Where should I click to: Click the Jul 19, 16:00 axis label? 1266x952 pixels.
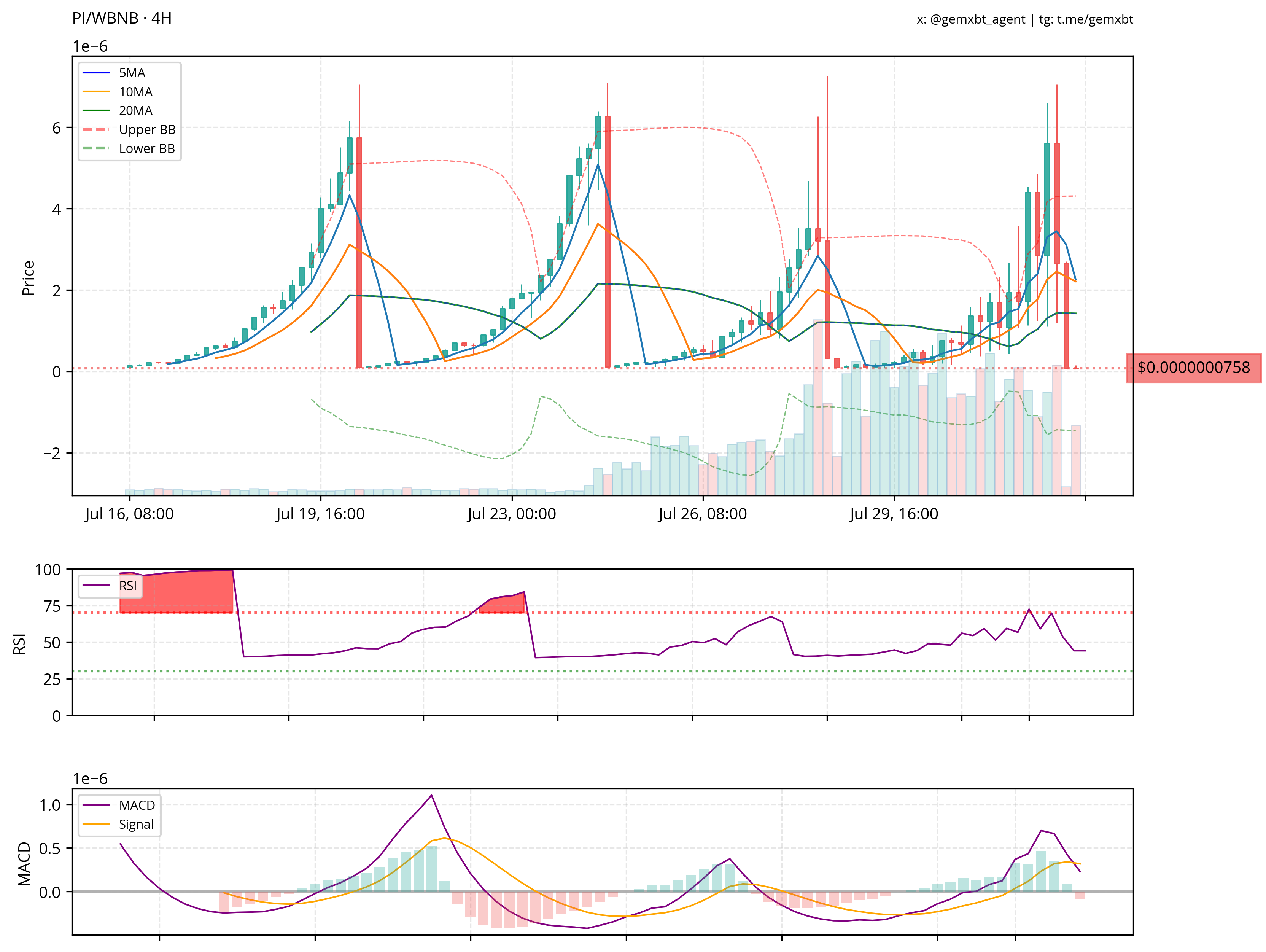[321, 514]
